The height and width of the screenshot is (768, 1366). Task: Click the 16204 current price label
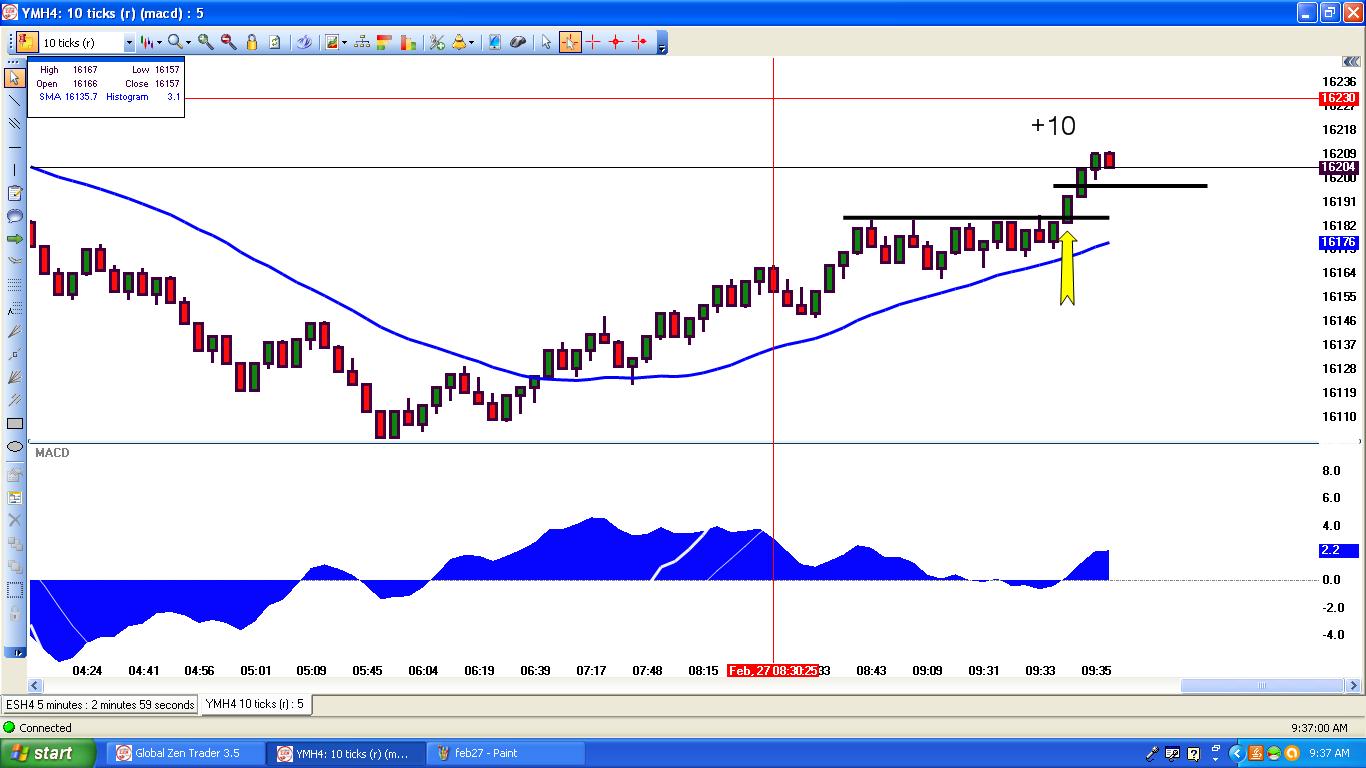click(1338, 167)
